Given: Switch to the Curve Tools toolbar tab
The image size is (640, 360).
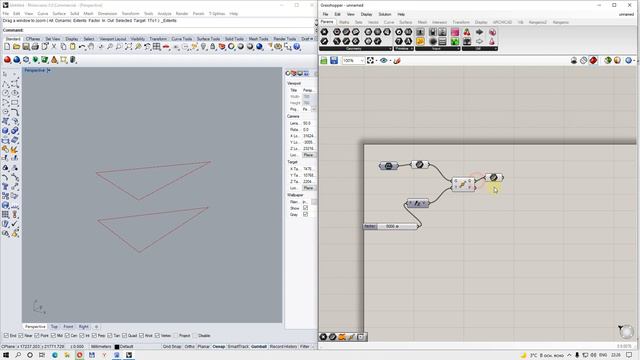Looking at the screenshot, I should tap(182, 39).
